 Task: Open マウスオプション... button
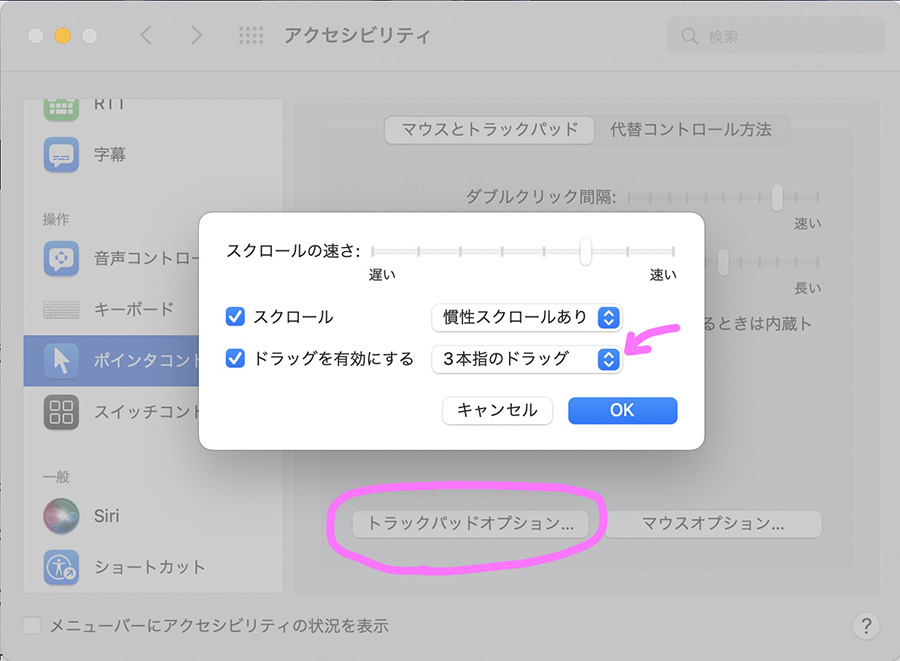(x=713, y=523)
